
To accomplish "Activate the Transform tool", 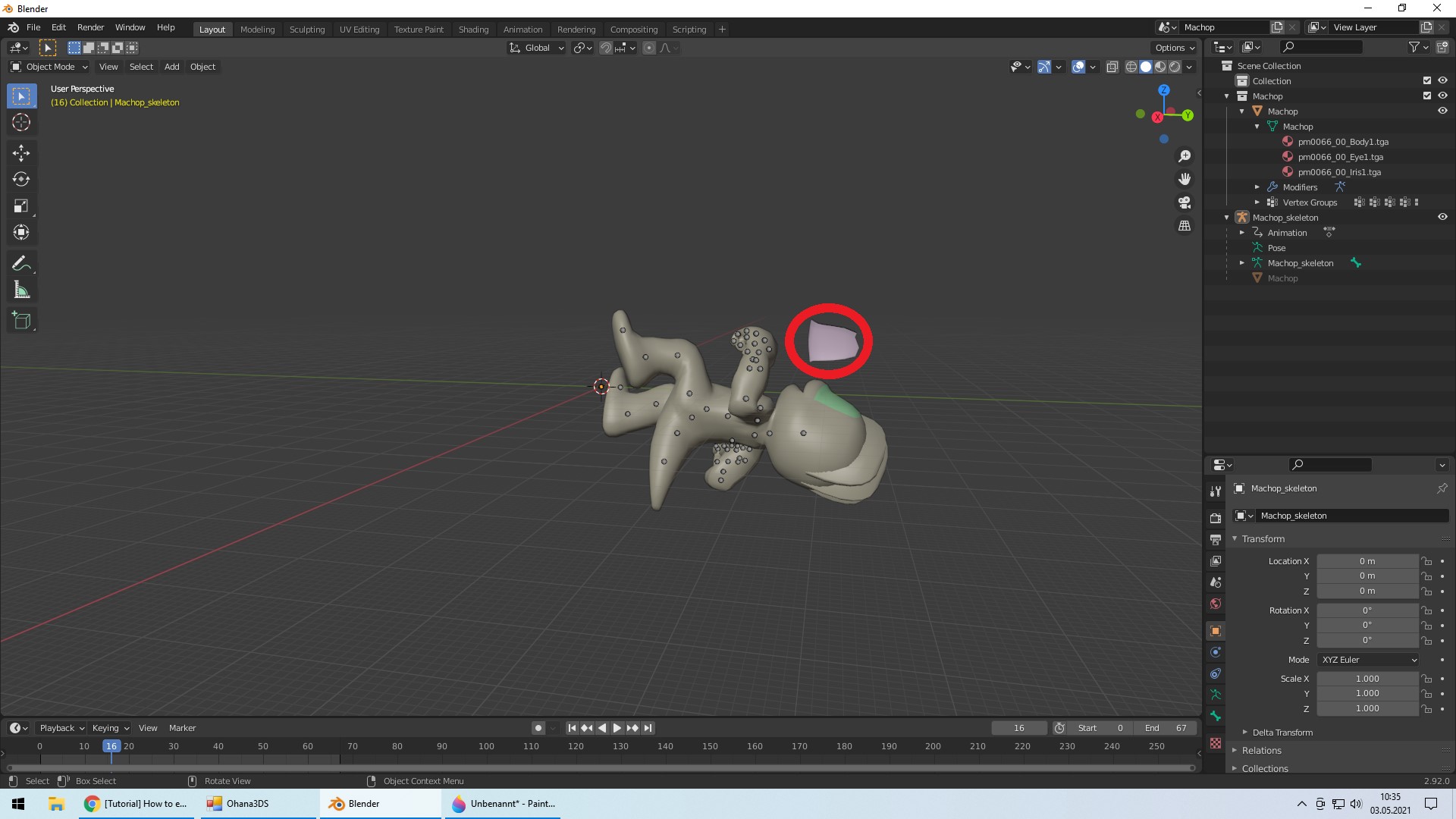I will pos(21,233).
